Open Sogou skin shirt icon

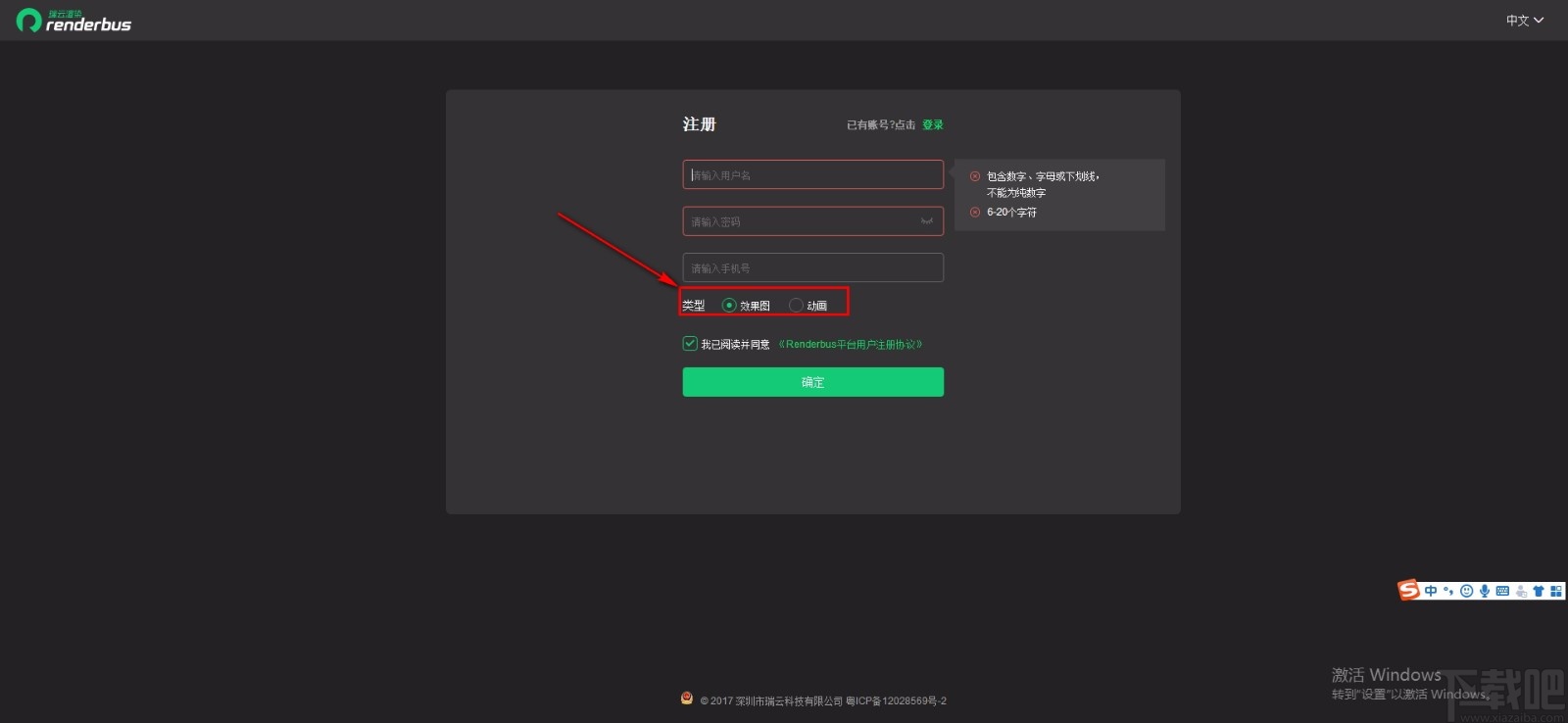(1539, 591)
